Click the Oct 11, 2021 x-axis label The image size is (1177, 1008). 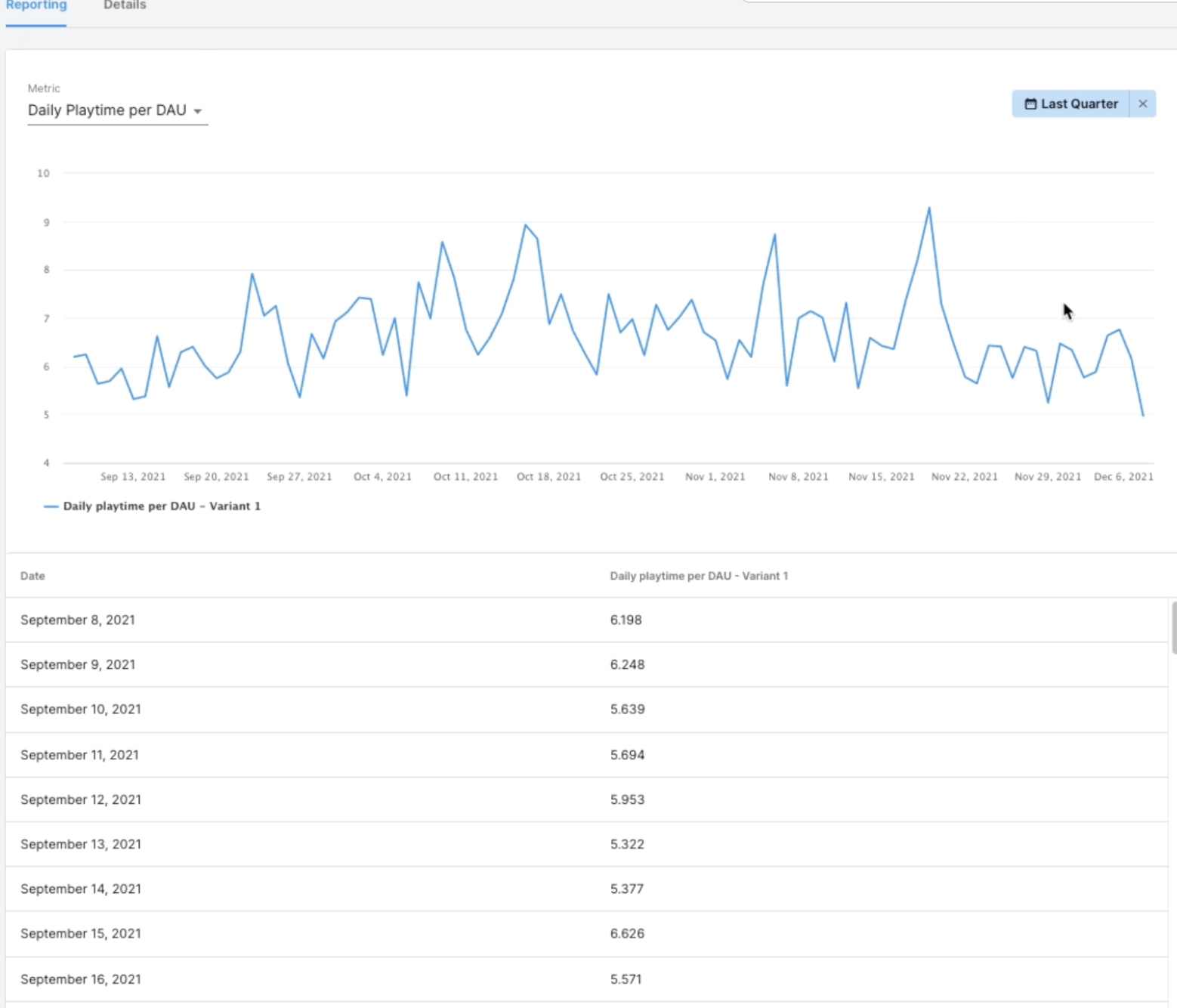click(x=465, y=477)
